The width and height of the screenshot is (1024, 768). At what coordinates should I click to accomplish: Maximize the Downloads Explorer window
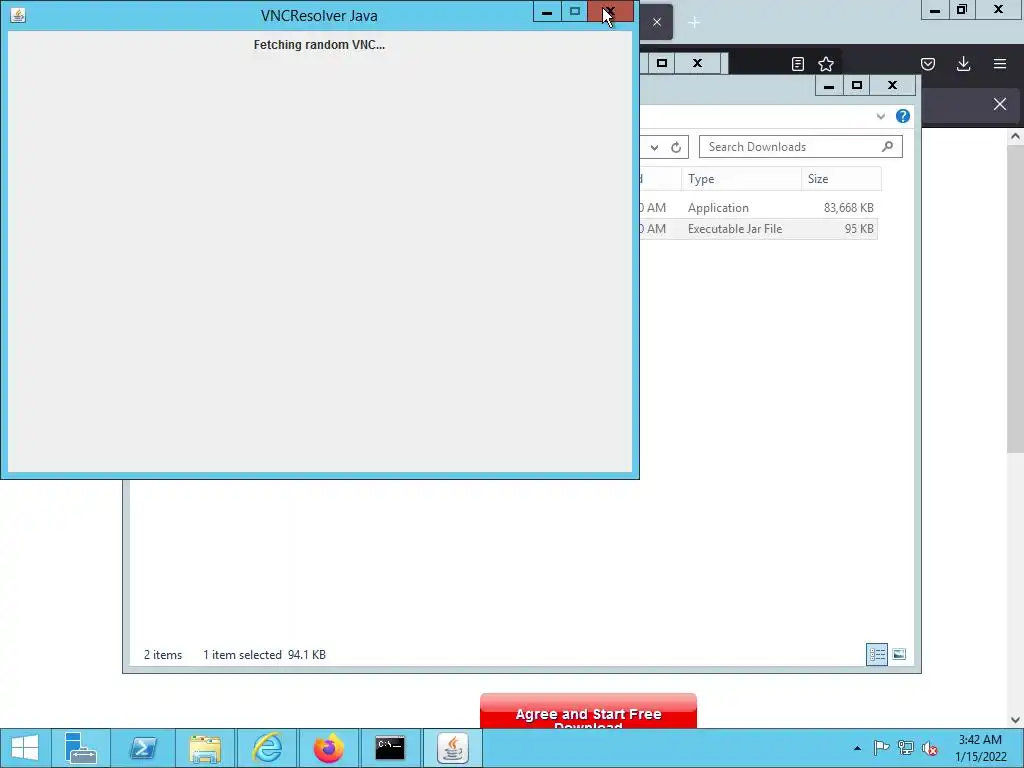(x=857, y=86)
